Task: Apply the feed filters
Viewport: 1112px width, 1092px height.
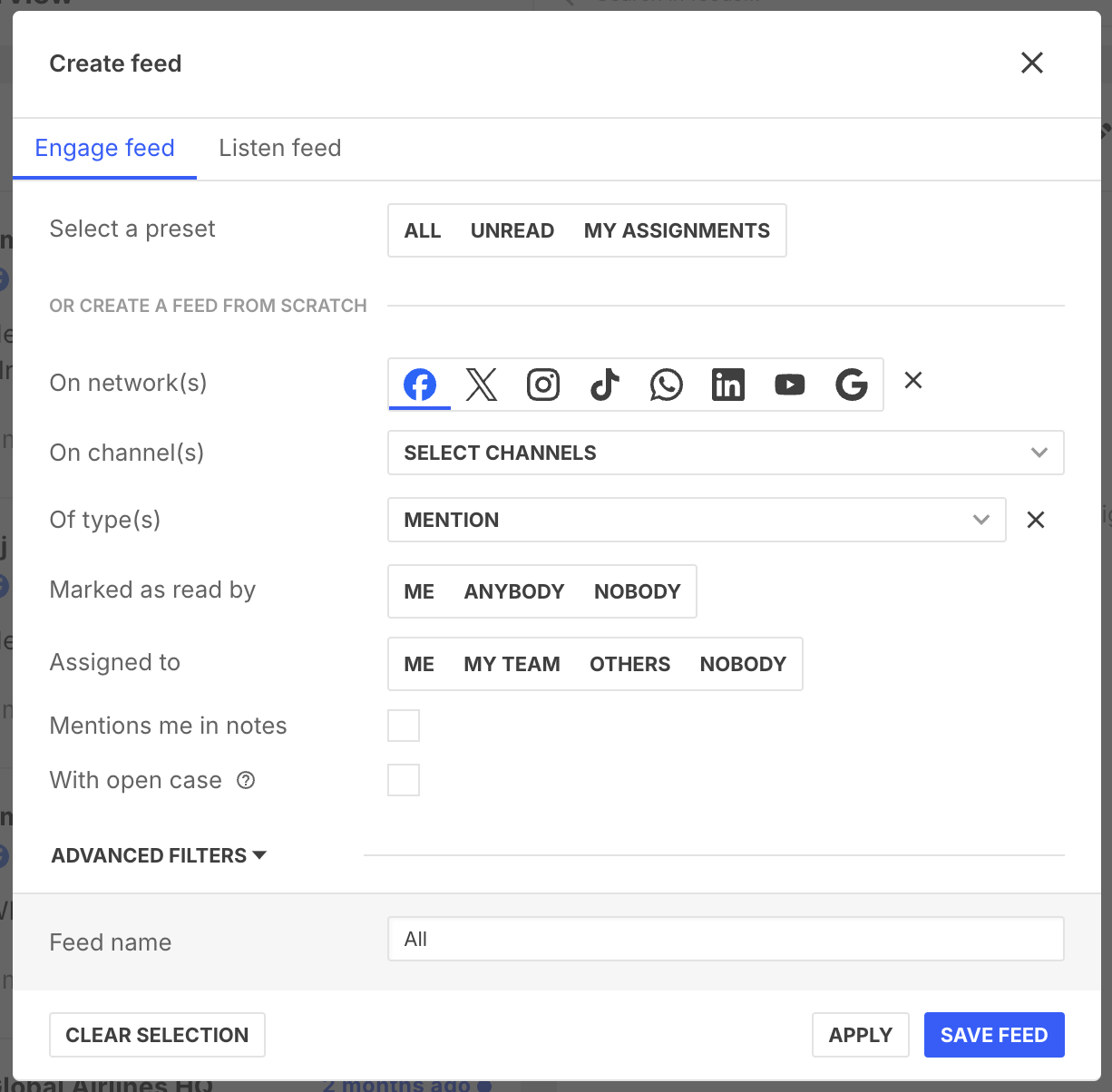Action: tap(861, 1035)
